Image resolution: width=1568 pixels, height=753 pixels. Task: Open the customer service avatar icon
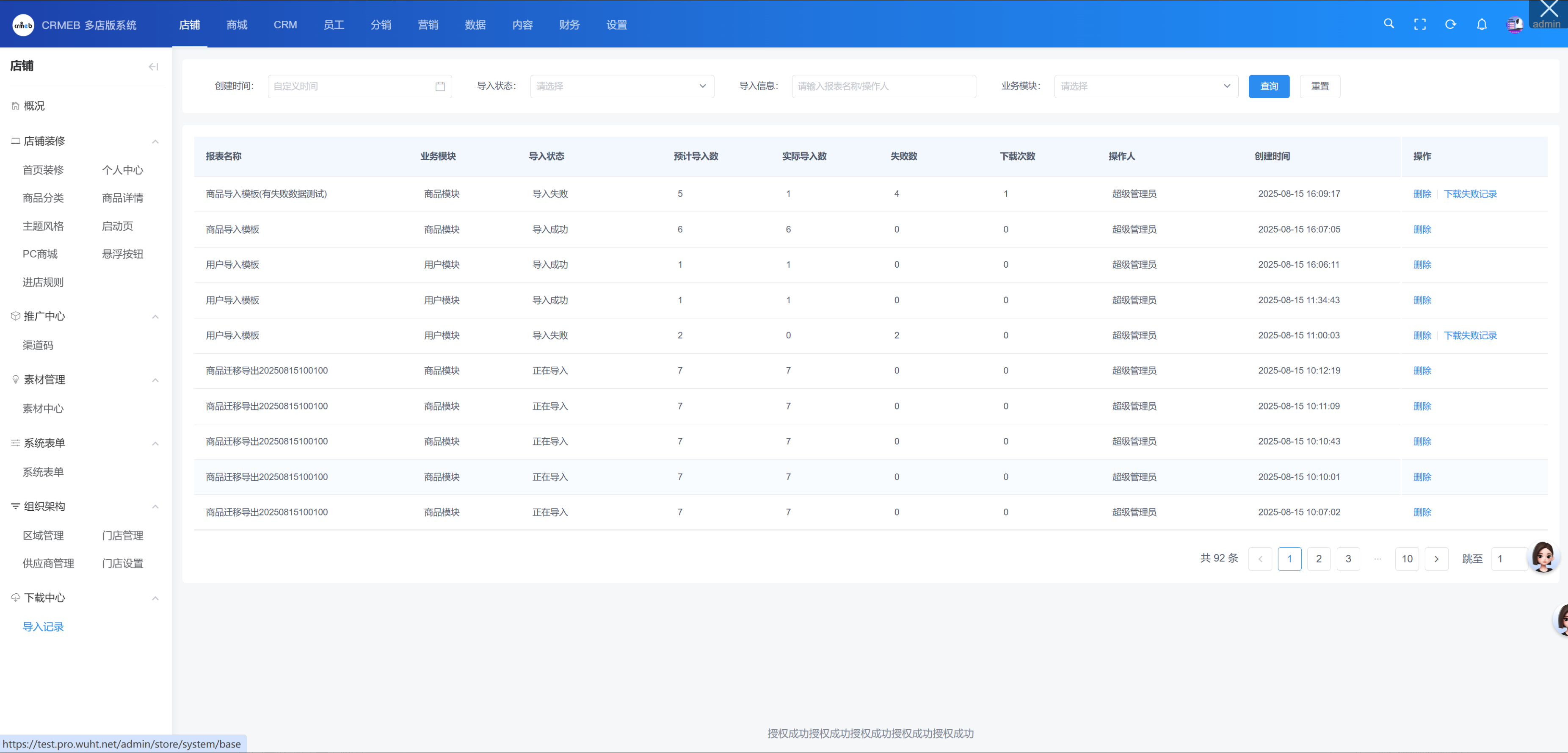click(x=1543, y=556)
